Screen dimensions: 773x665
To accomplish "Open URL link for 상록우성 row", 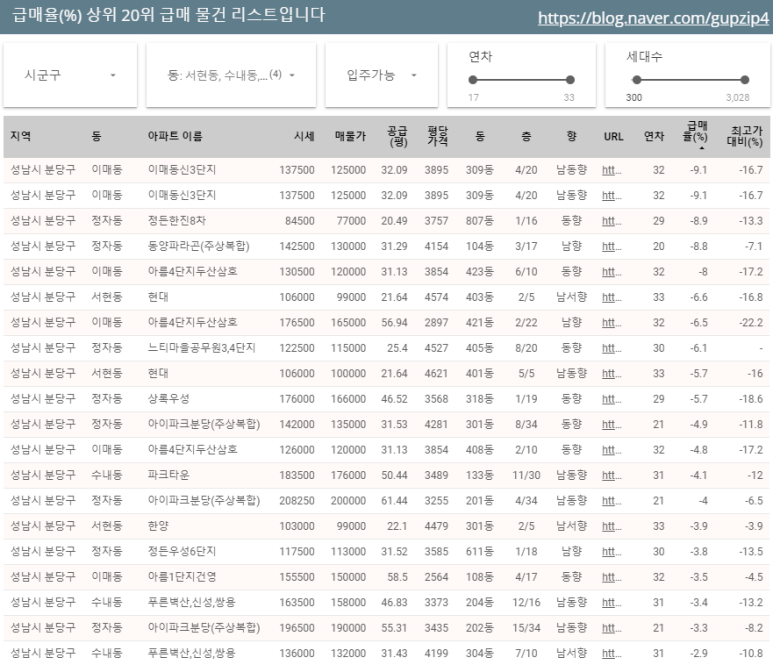I will [x=611, y=399].
